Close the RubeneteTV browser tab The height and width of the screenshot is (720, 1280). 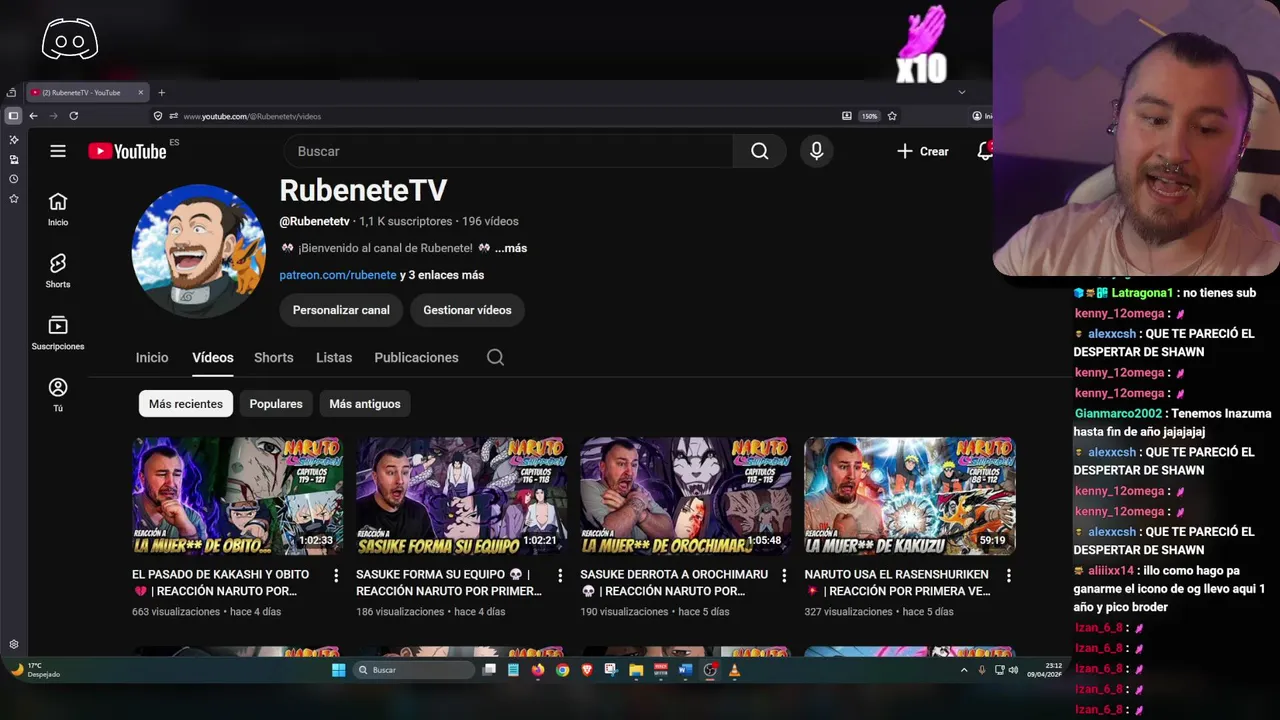(x=141, y=93)
